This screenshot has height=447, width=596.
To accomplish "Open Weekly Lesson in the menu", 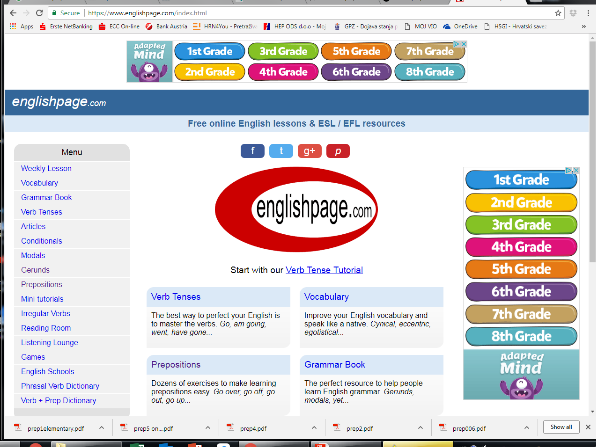I will 46,168.
